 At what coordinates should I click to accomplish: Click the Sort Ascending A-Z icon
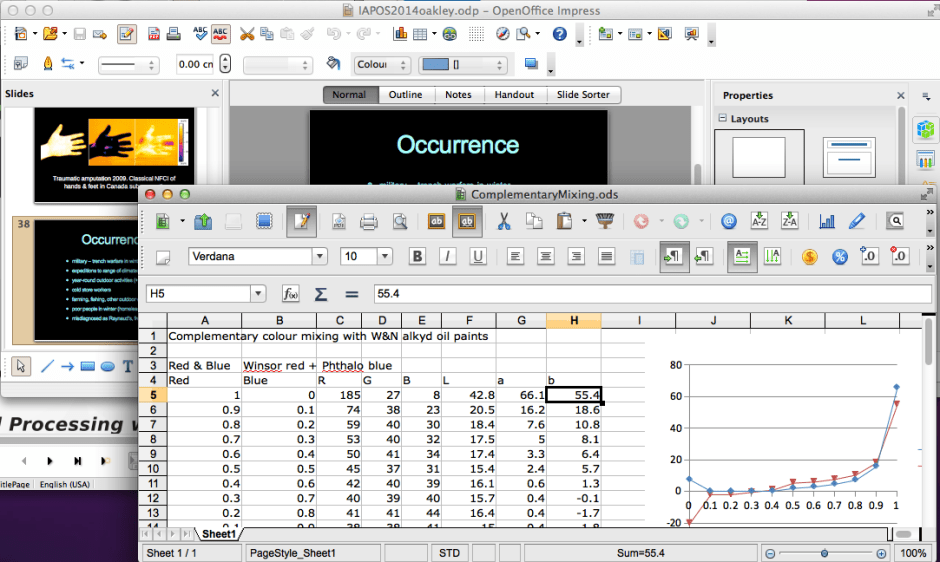[759, 222]
